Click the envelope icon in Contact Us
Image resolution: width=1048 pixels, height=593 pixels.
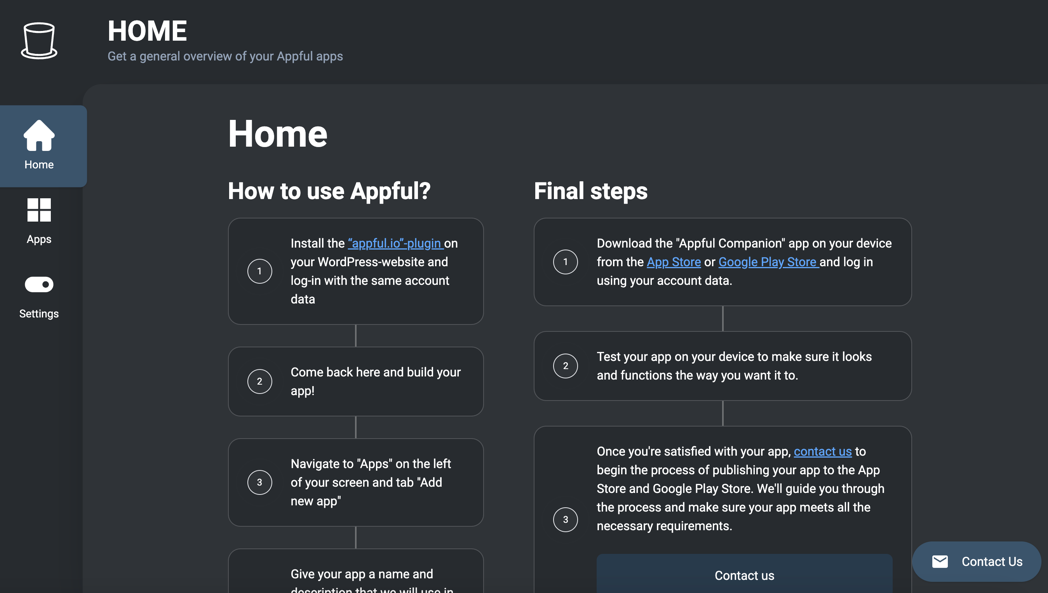pos(940,562)
